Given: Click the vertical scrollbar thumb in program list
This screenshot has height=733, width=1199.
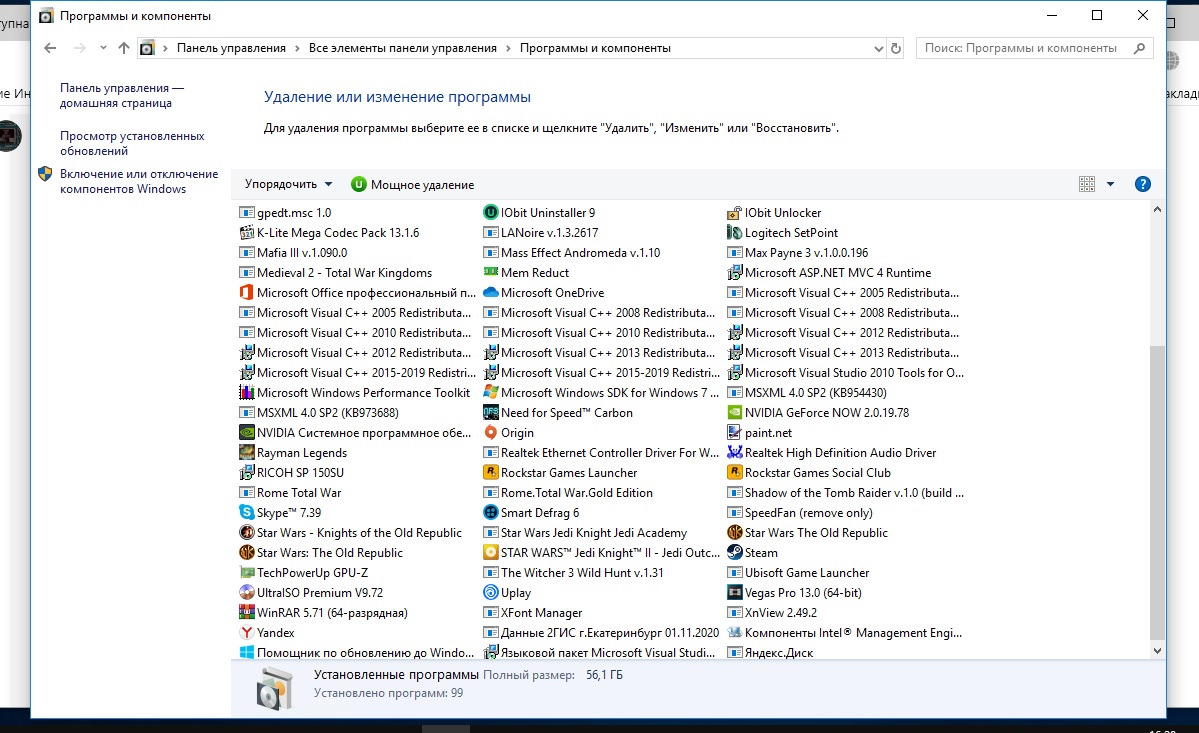Looking at the screenshot, I should tap(1157, 491).
